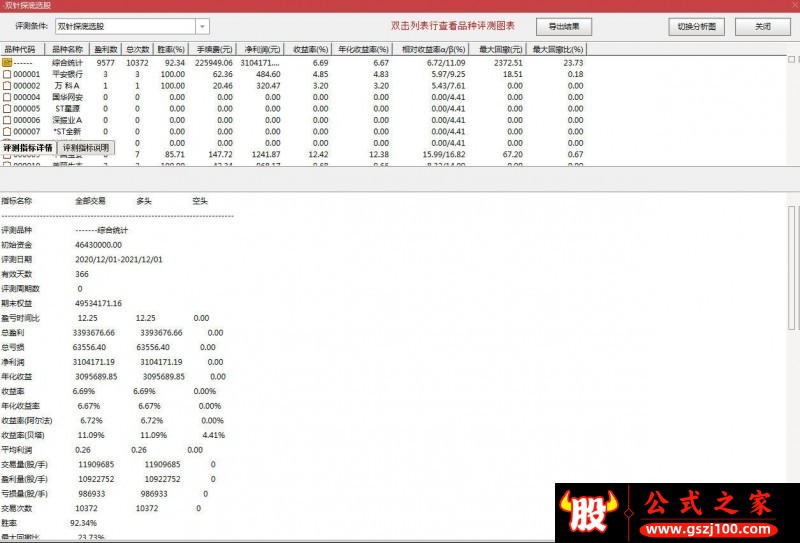Open the 评测条件 dropdown arrow

click(203, 27)
